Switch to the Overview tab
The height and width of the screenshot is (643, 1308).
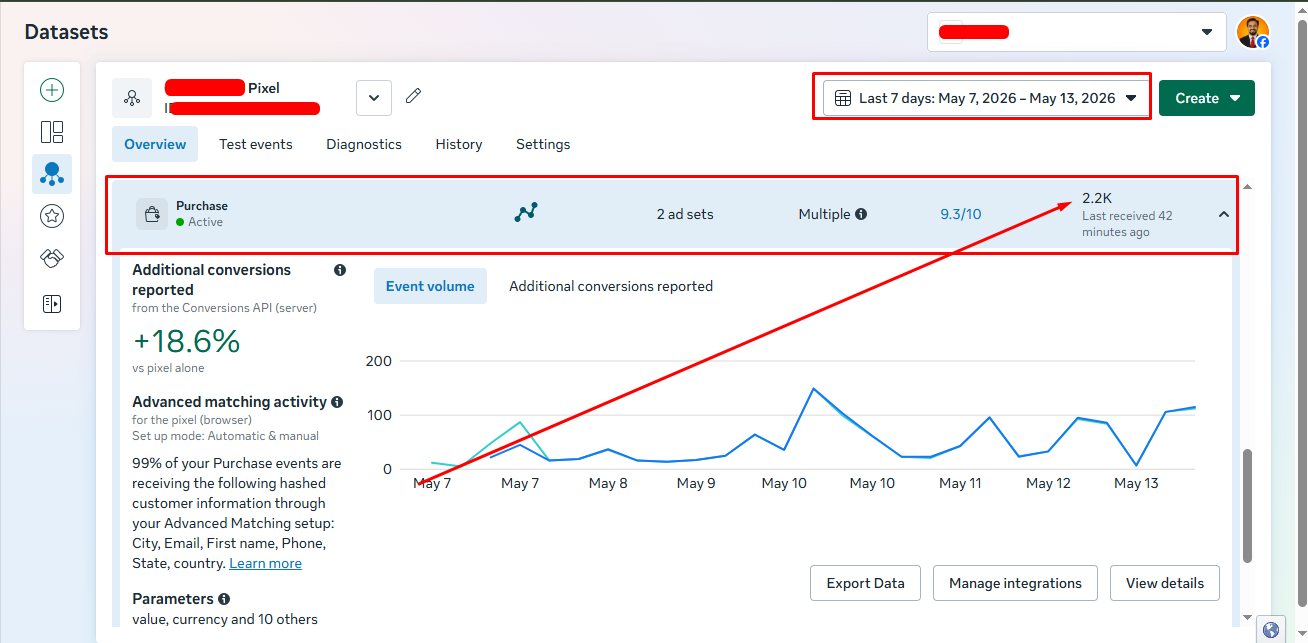tap(155, 144)
